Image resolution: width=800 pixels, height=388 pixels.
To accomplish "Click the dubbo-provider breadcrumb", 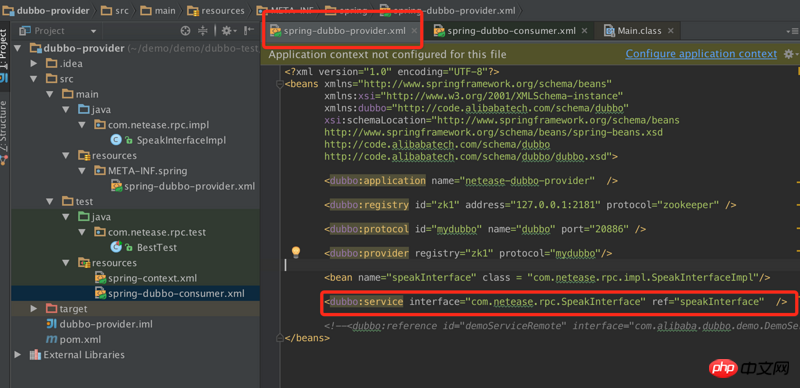I will [46, 10].
